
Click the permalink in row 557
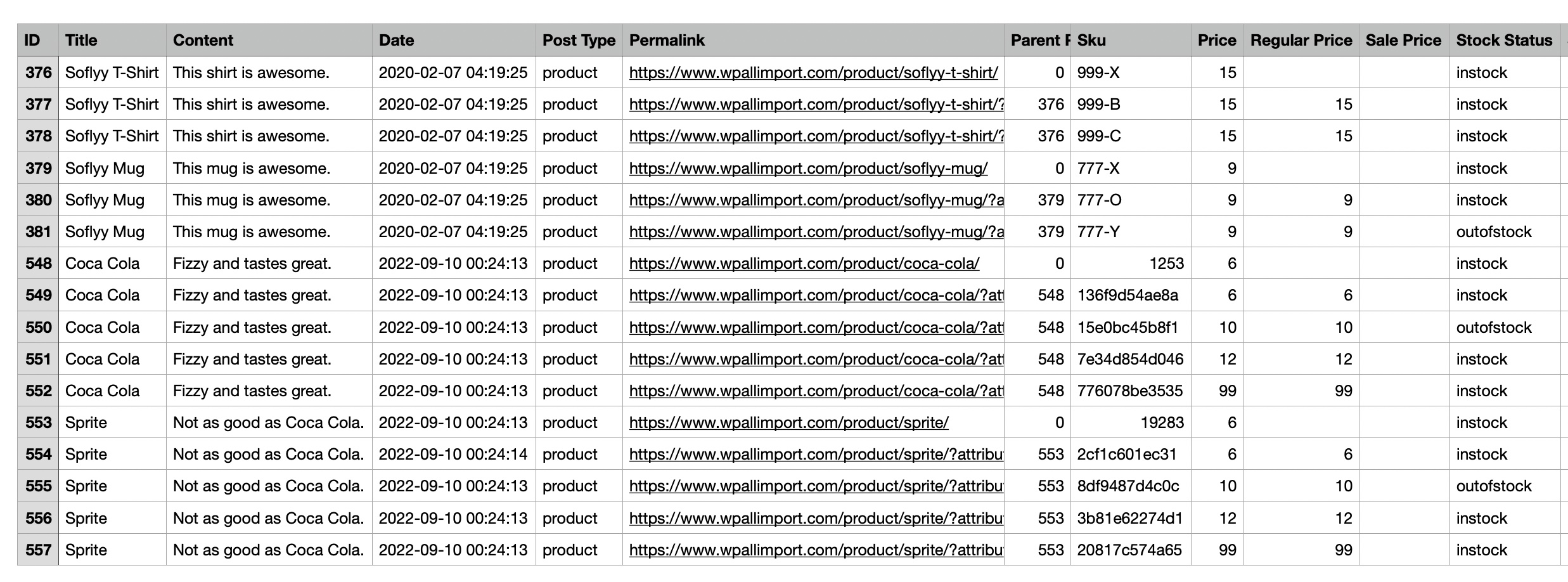(816, 550)
